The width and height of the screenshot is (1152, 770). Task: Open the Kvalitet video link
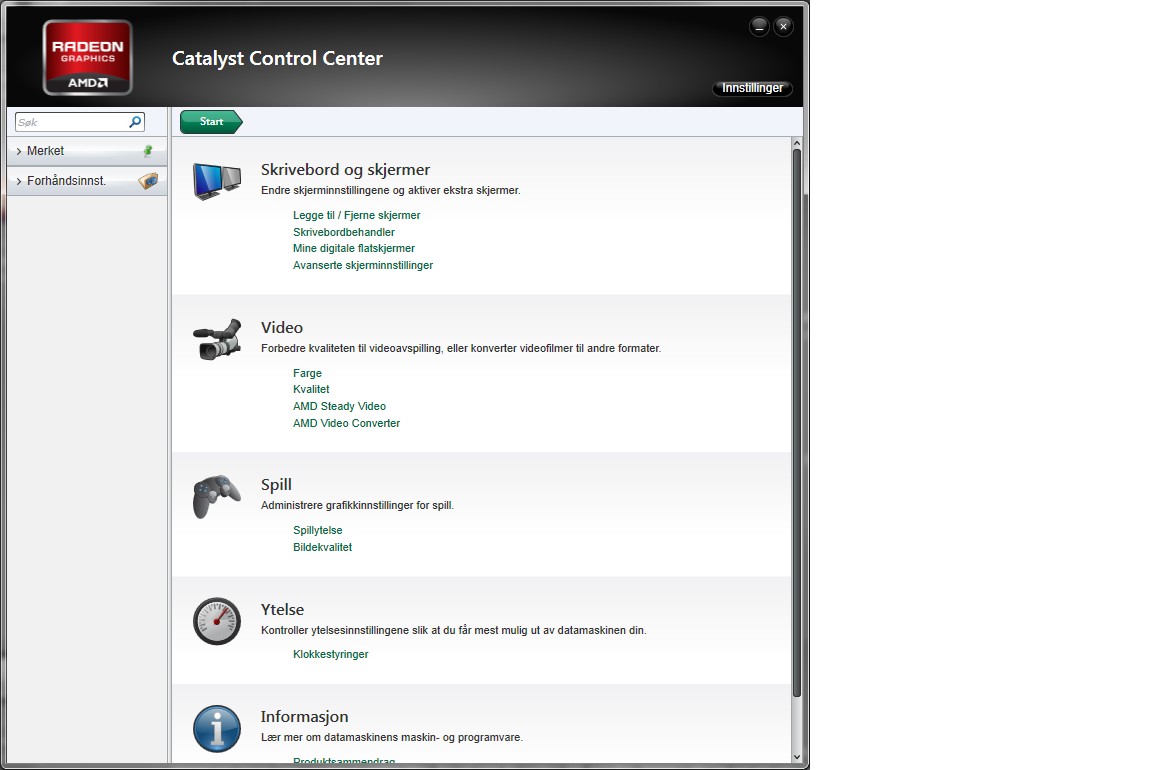(x=312, y=389)
